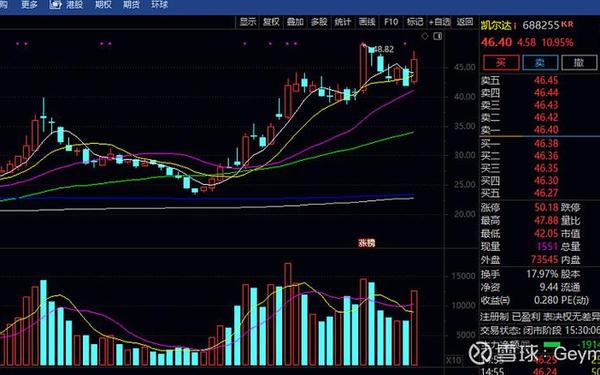Open the 显示 display options
This screenshot has height=375, width=600.
[248, 22]
